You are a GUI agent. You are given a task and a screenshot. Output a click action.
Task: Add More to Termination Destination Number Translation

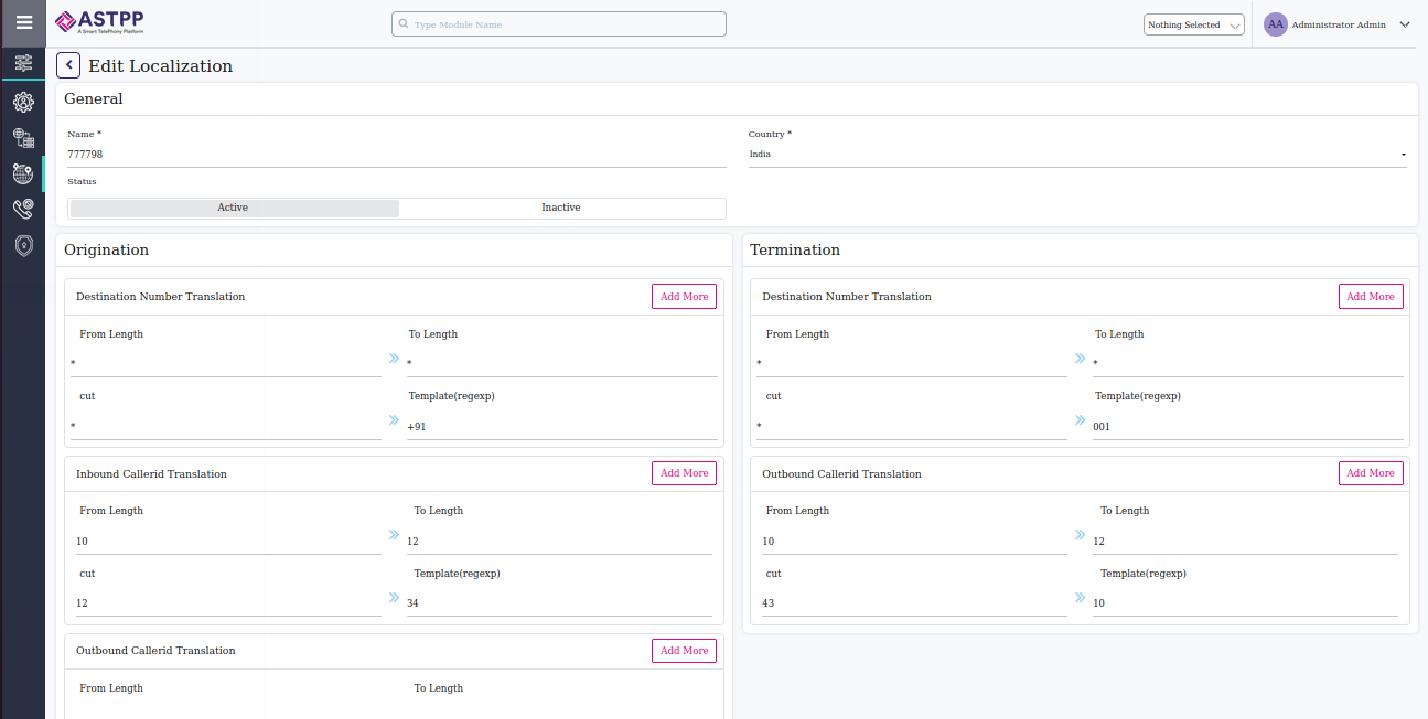click(1370, 296)
